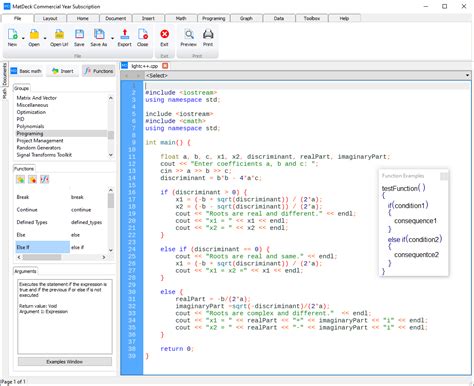Click the MatDeck app icon in title bar
Viewport: 474px width, 386px height.
[x=7, y=6]
